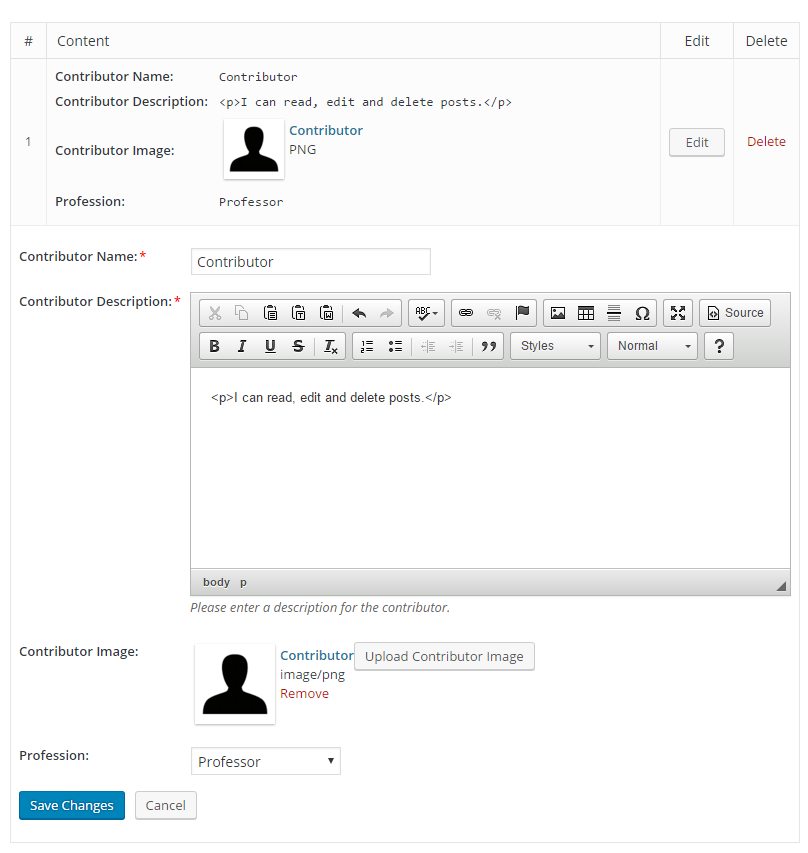Open About CKEditor question mark icon
This screenshot has width=808, height=853.
[x=719, y=346]
